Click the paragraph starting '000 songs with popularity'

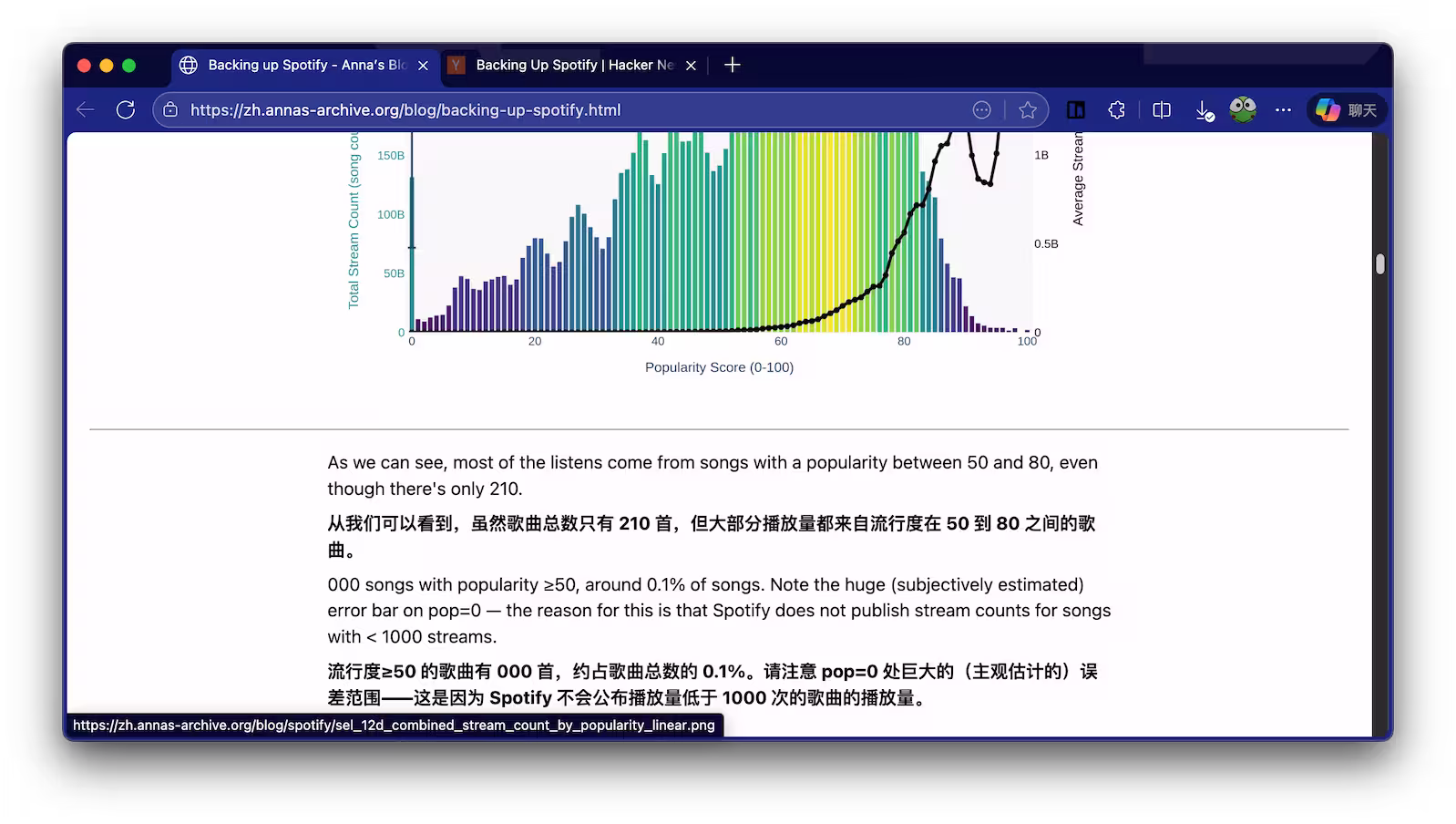[x=719, y=611]
